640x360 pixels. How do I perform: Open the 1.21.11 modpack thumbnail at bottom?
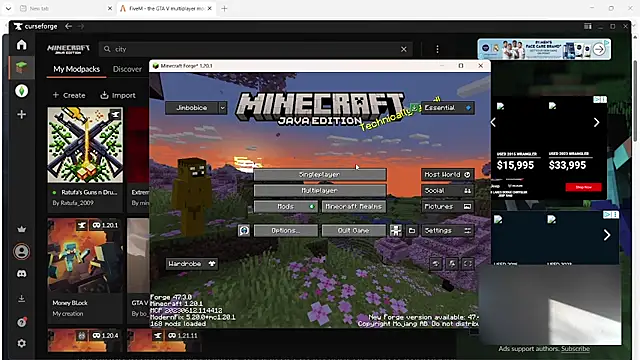click(163, 340)
